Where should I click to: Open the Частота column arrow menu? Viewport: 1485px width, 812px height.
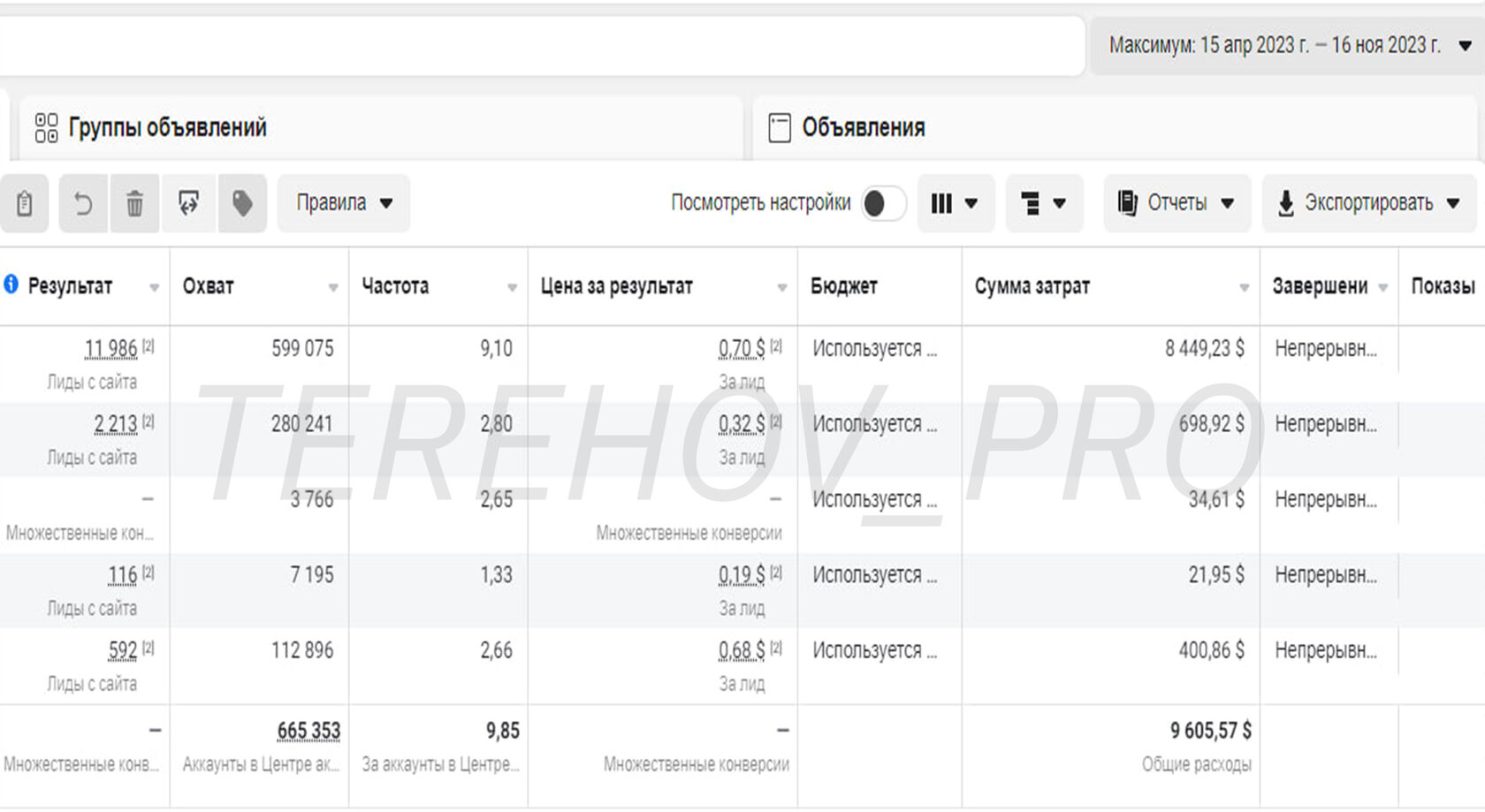512,287
